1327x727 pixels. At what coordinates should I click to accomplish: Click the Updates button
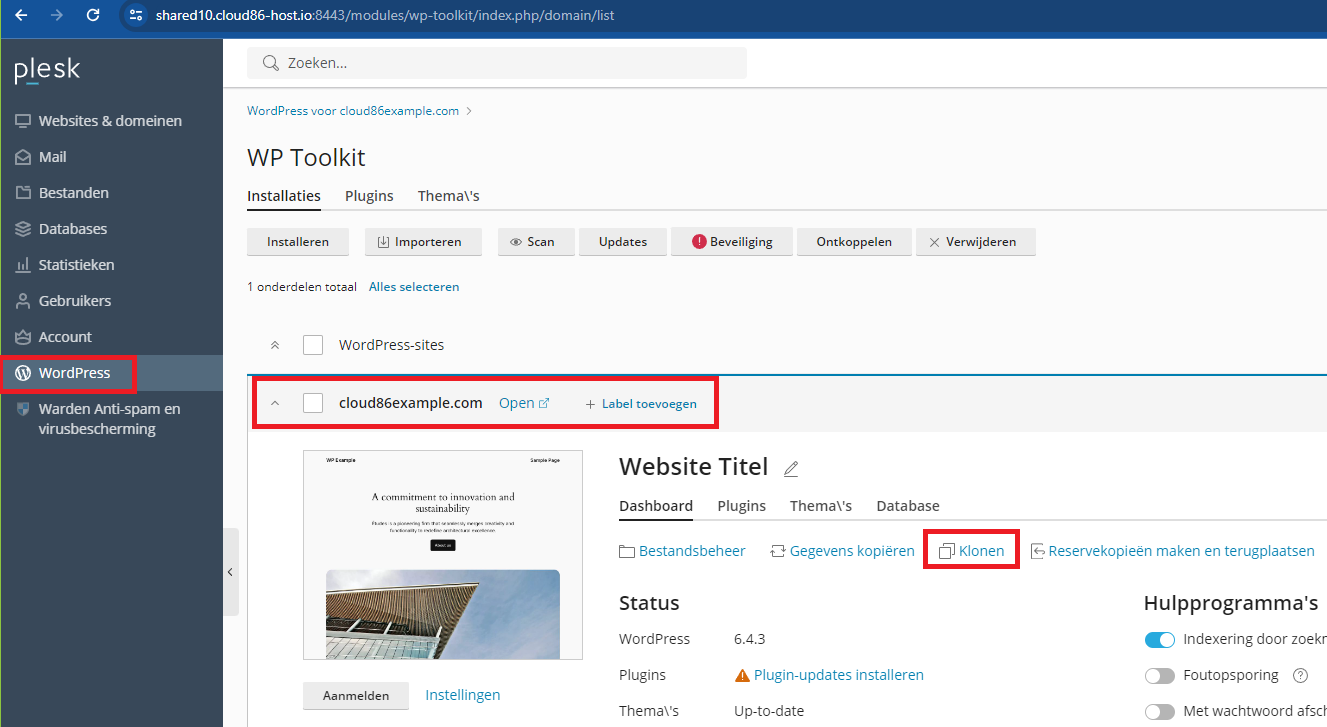click(623, 242)
